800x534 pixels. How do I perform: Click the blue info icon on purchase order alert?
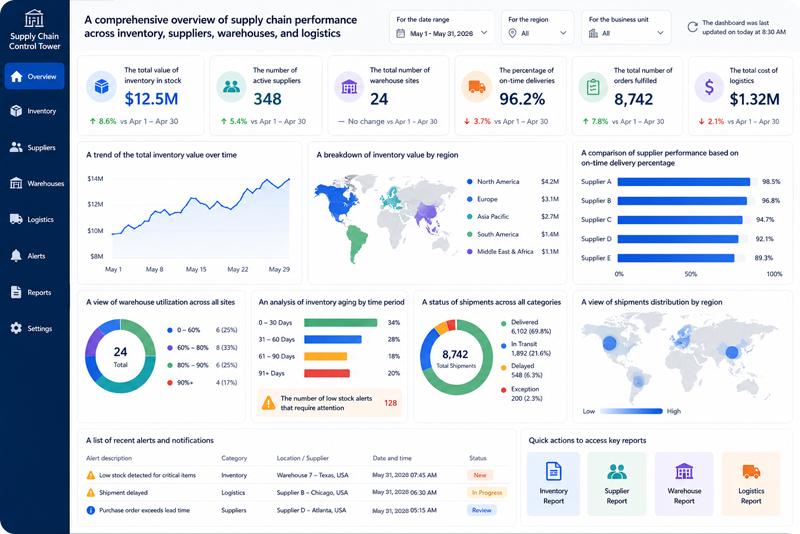(91, 510)
